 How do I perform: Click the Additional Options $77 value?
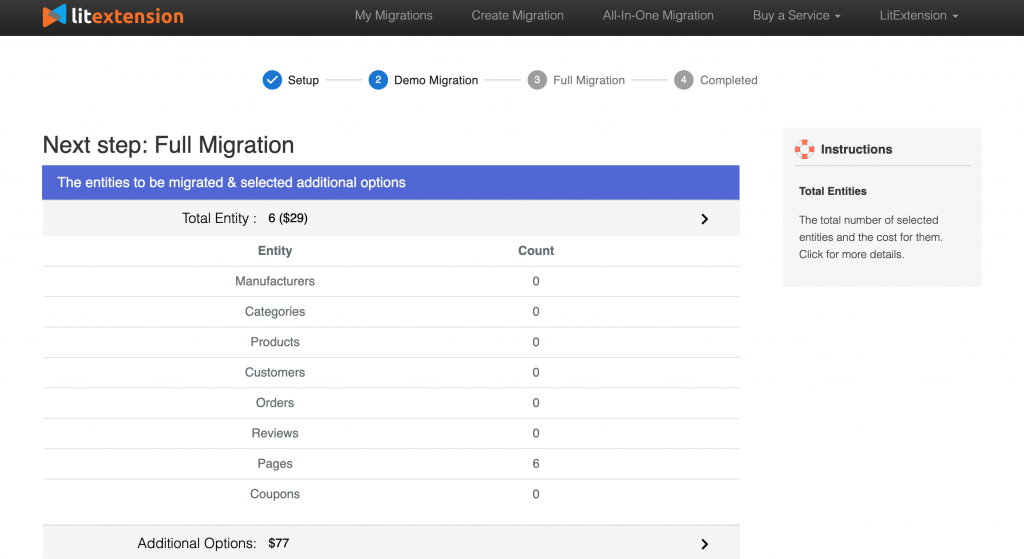pyautogui.click(x=279, y=543)
